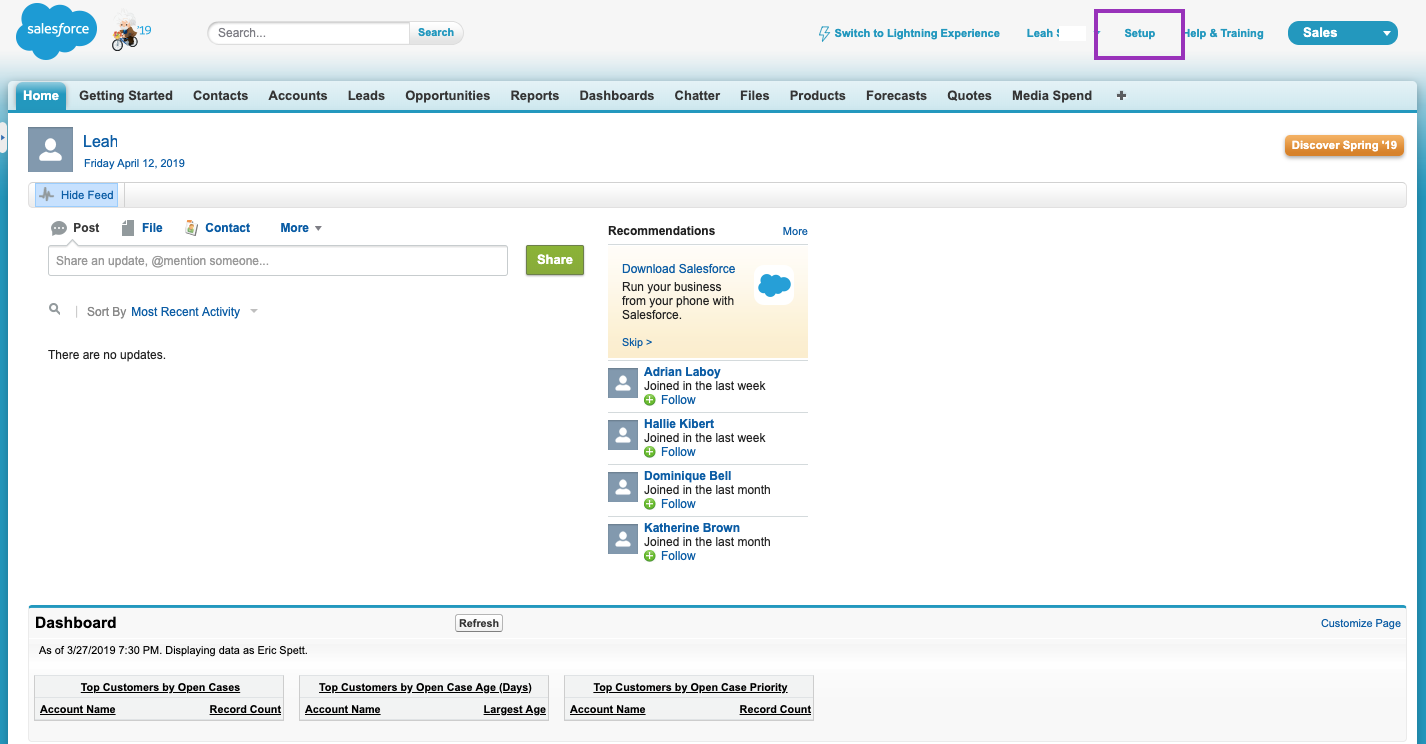
Task: Open the Sales app menu dropdown
Action: (x=1341, y=33)
